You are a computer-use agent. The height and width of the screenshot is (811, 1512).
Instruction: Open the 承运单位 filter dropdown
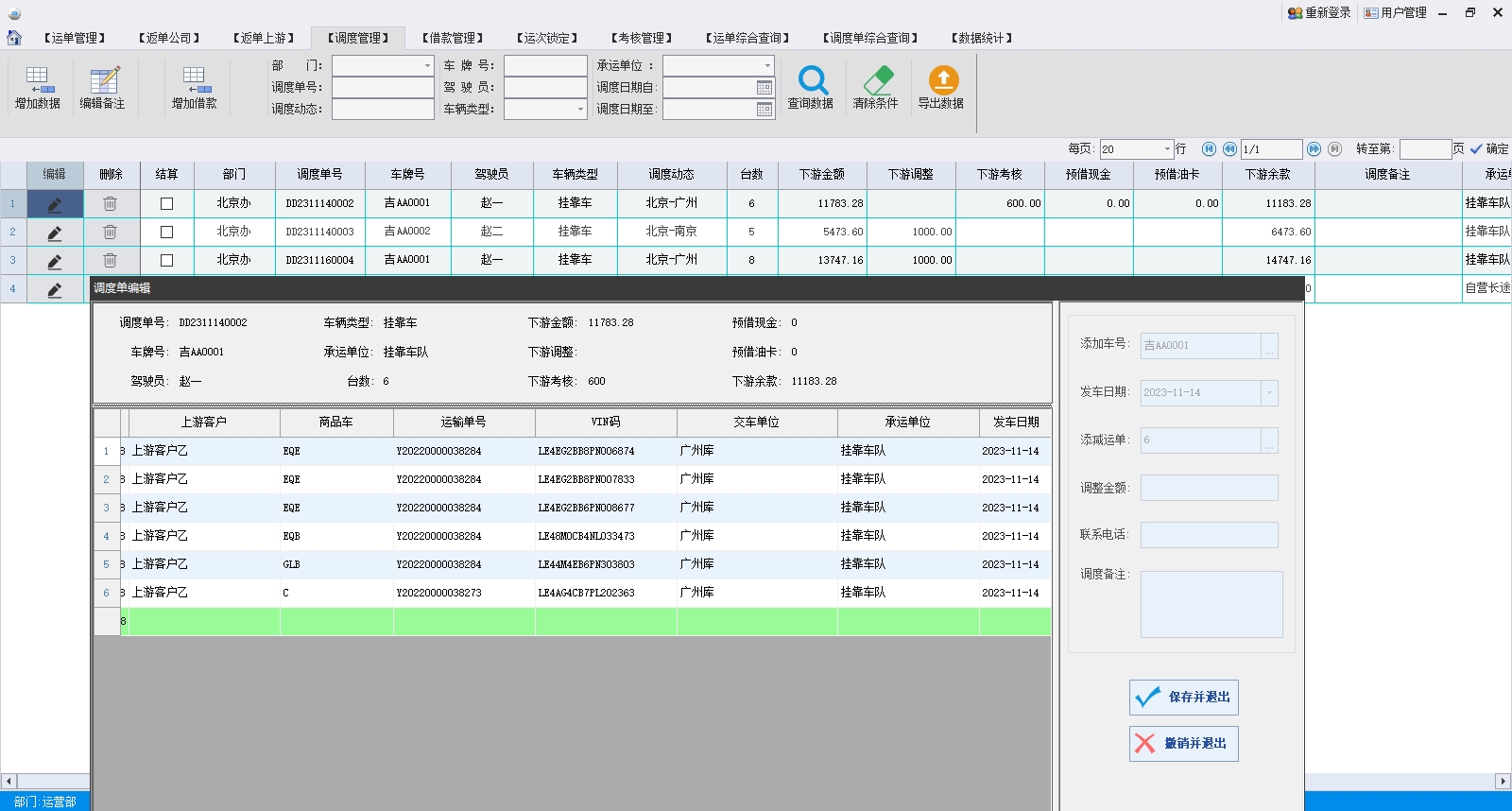click(766, 65)
